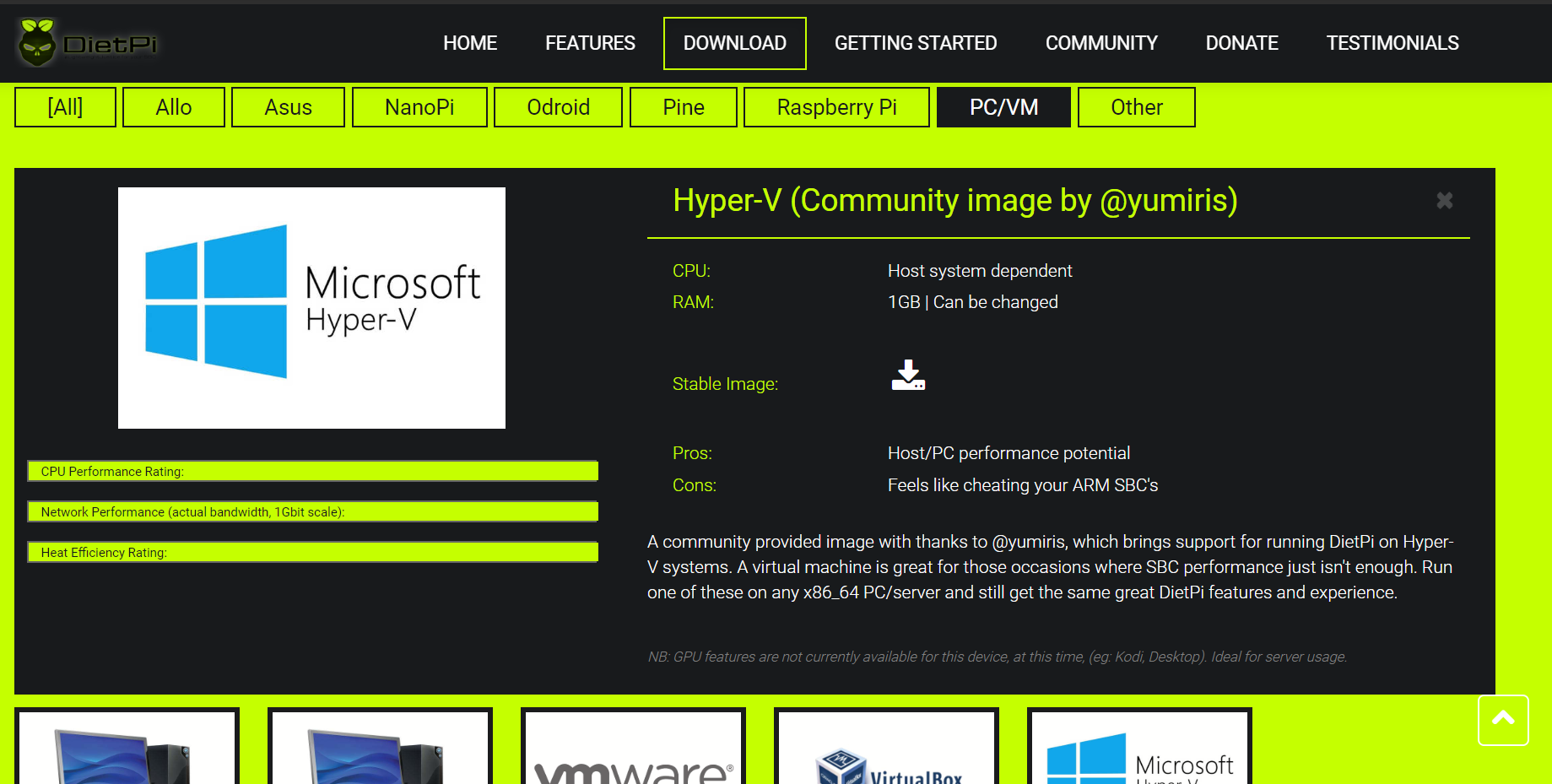Screen dimensions: 1552x784
Task: Click the DietPi logo
Action: (88, 42)
